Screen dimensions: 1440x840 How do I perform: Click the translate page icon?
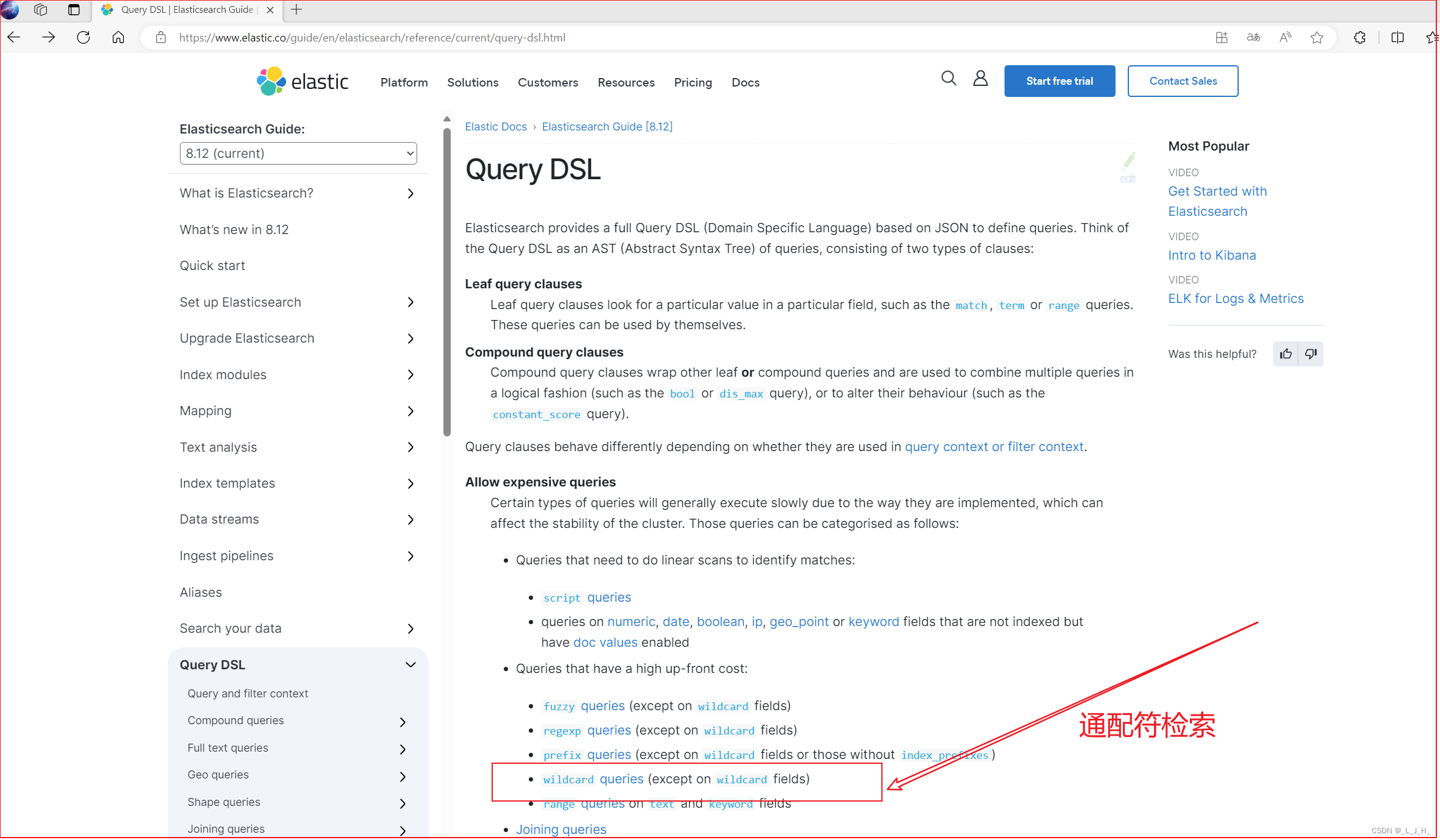(x=1253, y=38)
